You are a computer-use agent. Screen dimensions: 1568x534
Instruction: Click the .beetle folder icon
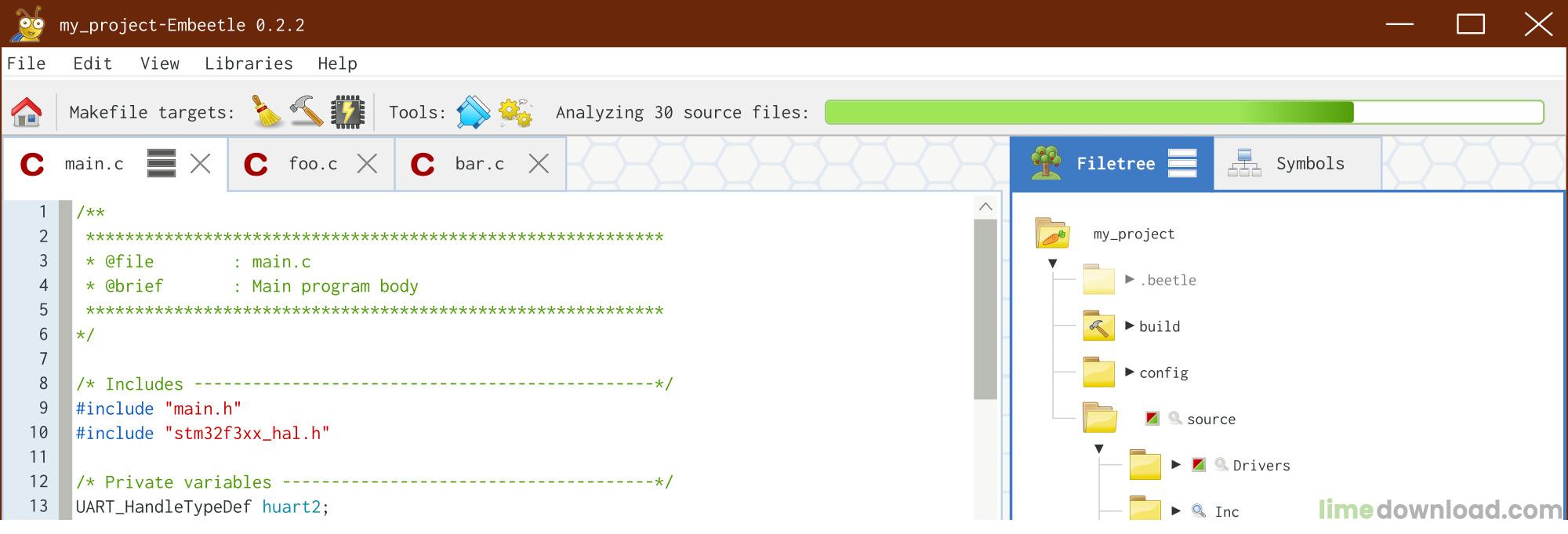pyautogui.click(x=1098, y=279)
